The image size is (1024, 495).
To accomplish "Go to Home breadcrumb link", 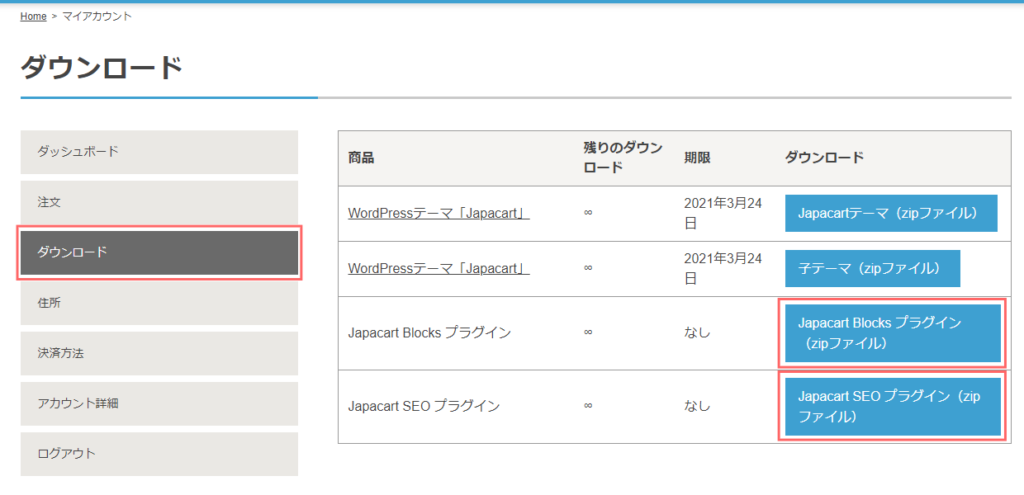I will point(33,16).
